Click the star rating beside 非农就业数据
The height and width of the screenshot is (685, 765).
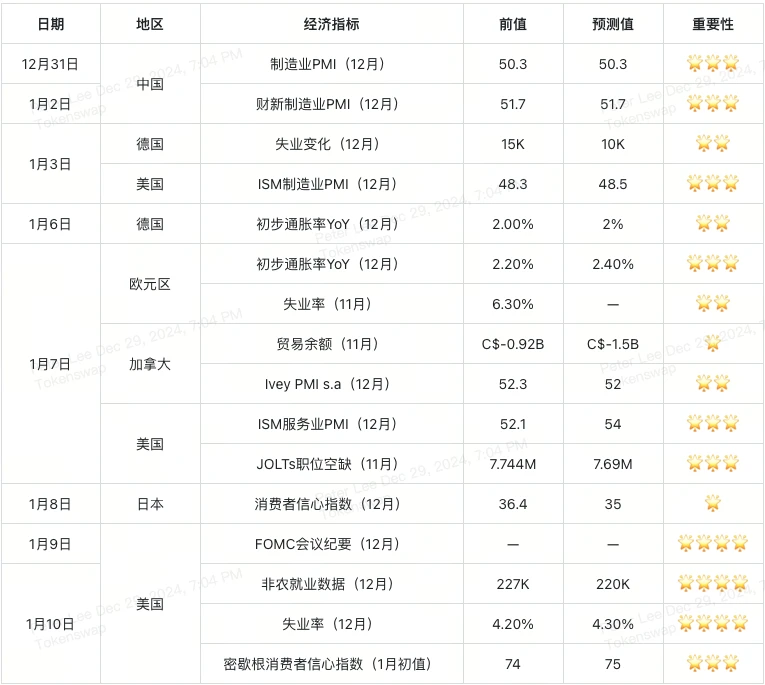click(712, 584)
